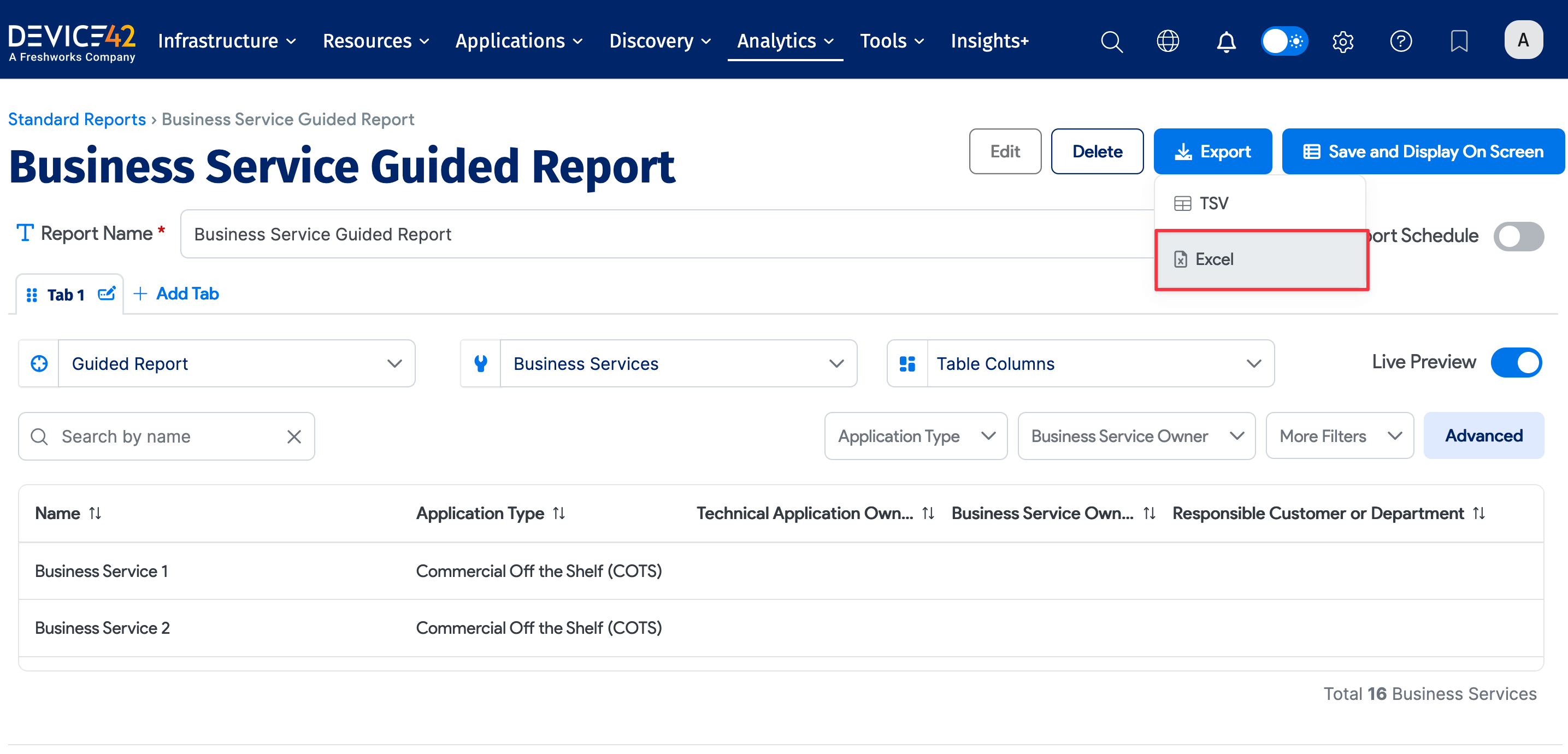Open the Applications menu
This screenshot has height=754, width=1568.
(x=518, y=41)
